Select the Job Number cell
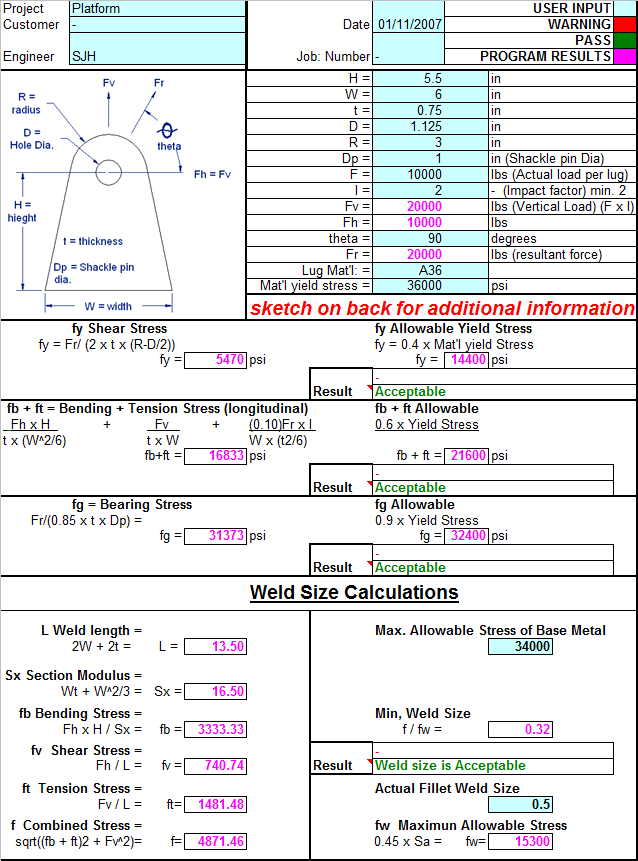The image size is (638, 861). [408, 57]
